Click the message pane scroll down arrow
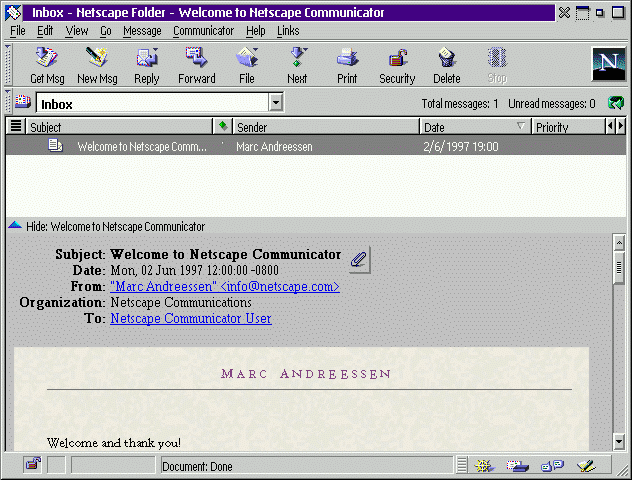632x480 pixels. [x=619, y=441]
